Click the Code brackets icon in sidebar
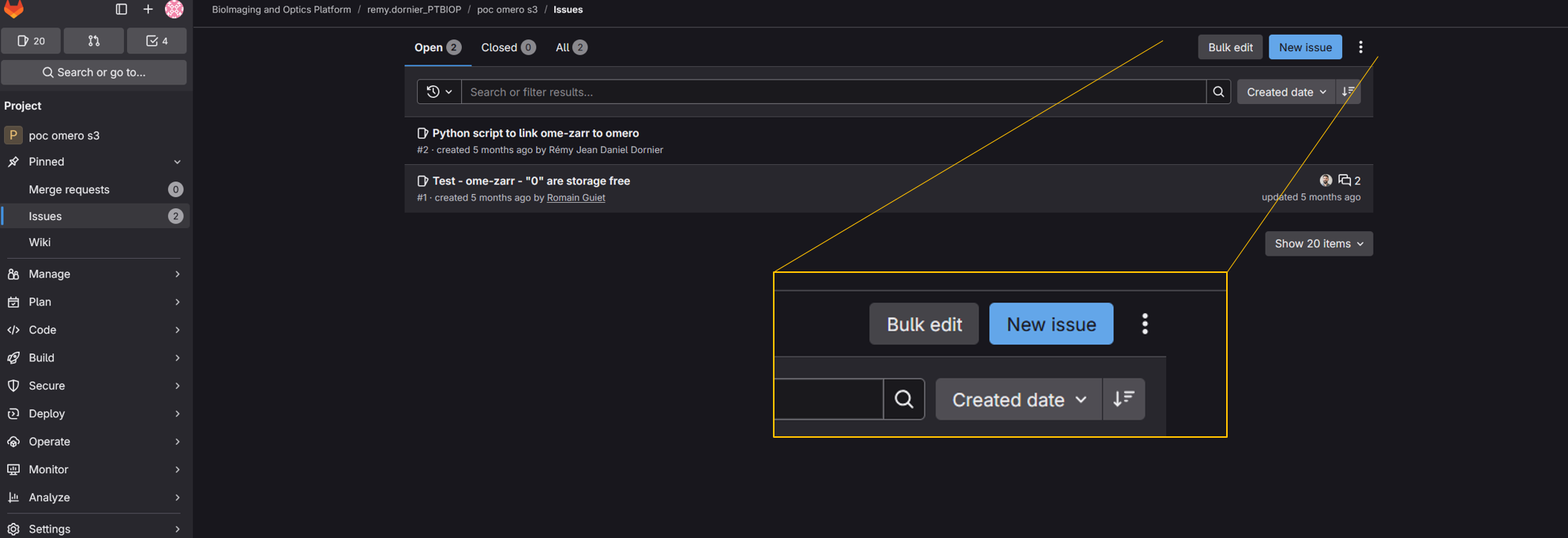Image resolution: width=1568 pixels, height=538 pixels. [13, 331]
